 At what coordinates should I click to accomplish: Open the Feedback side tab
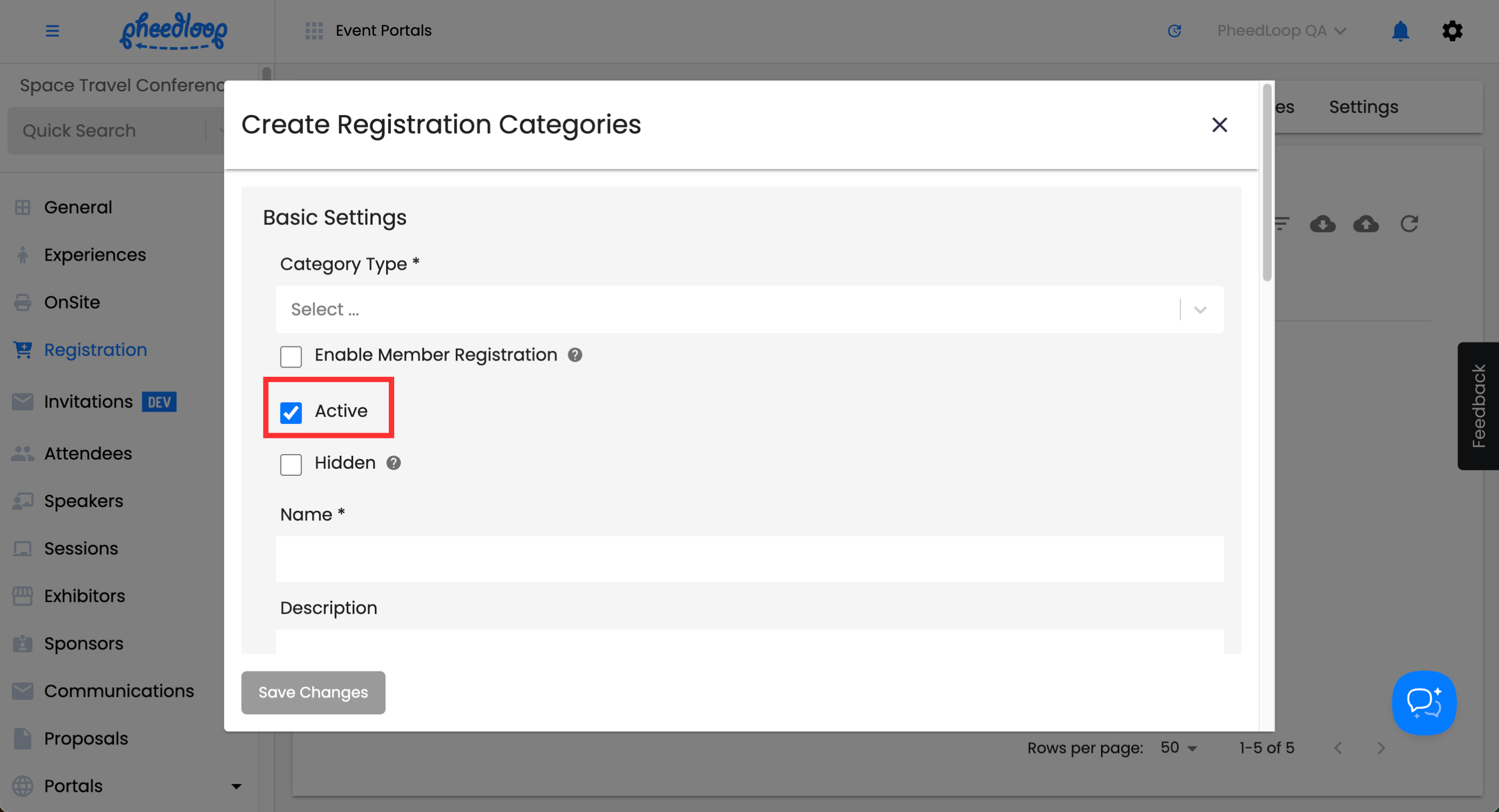[x=1477, y=406]
